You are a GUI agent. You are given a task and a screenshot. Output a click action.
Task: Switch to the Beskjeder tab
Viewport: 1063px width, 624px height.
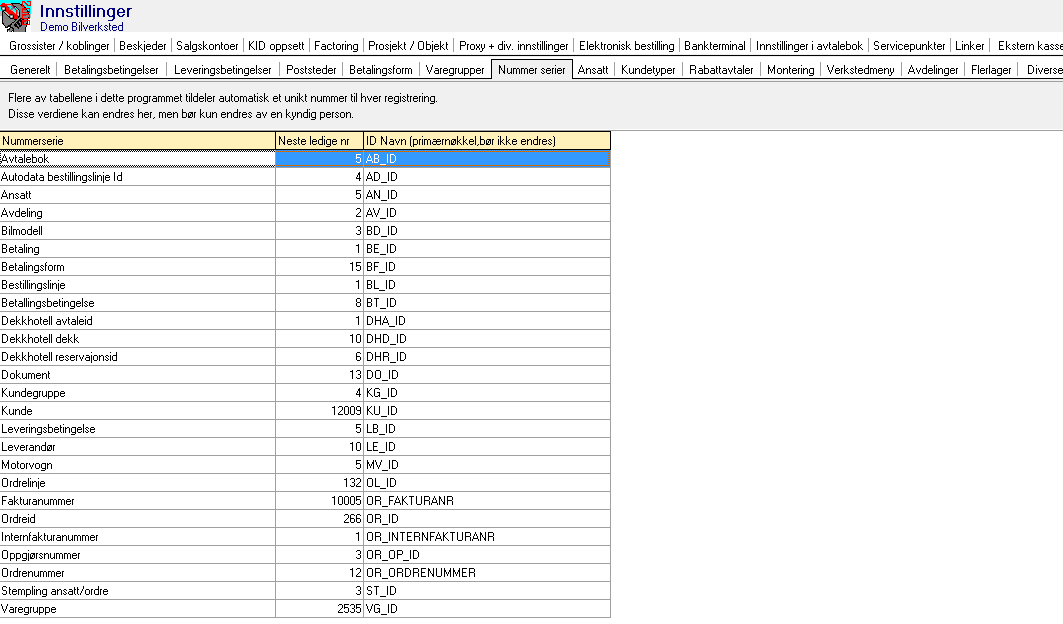[142, 46]
